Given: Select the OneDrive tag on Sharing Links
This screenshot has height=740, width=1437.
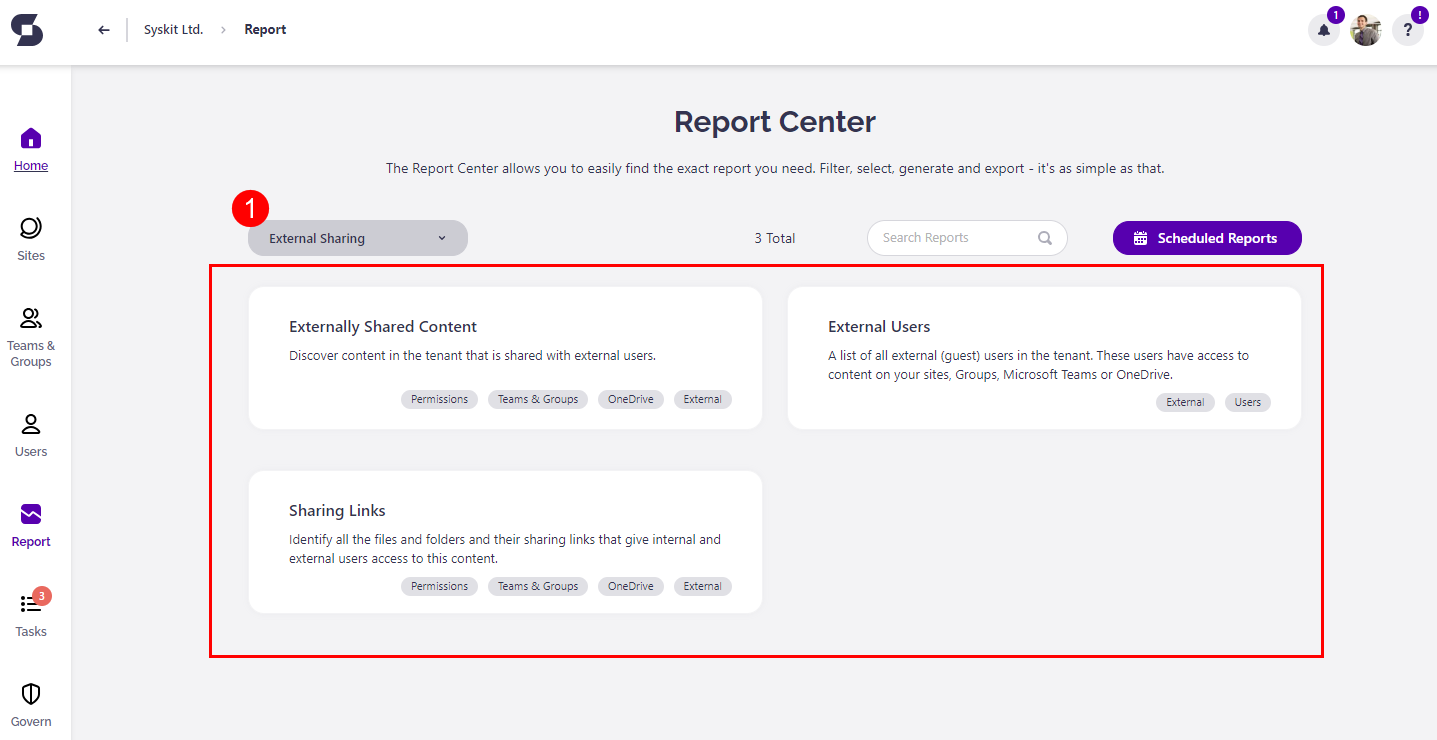Looking at the screenshot, I should pos(630,586).
